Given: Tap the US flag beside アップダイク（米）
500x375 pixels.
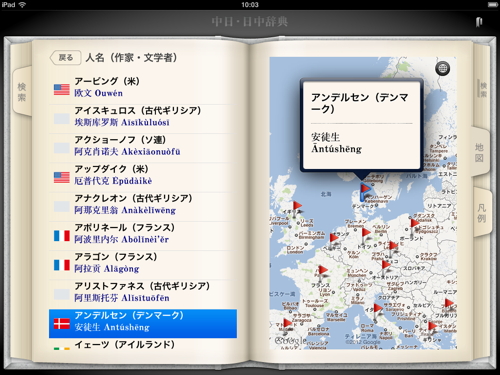Looking at the screenshot, I should 62,178.
